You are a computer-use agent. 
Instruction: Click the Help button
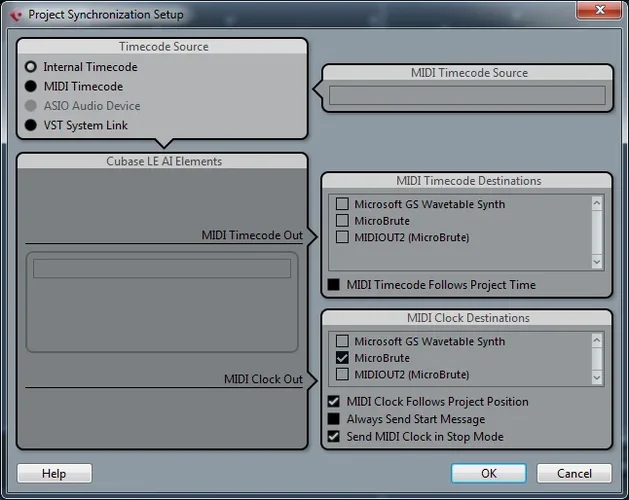point(55,474)
